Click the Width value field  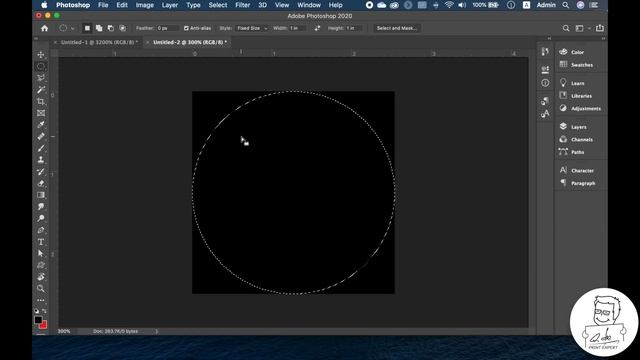[x=297, y=28]
